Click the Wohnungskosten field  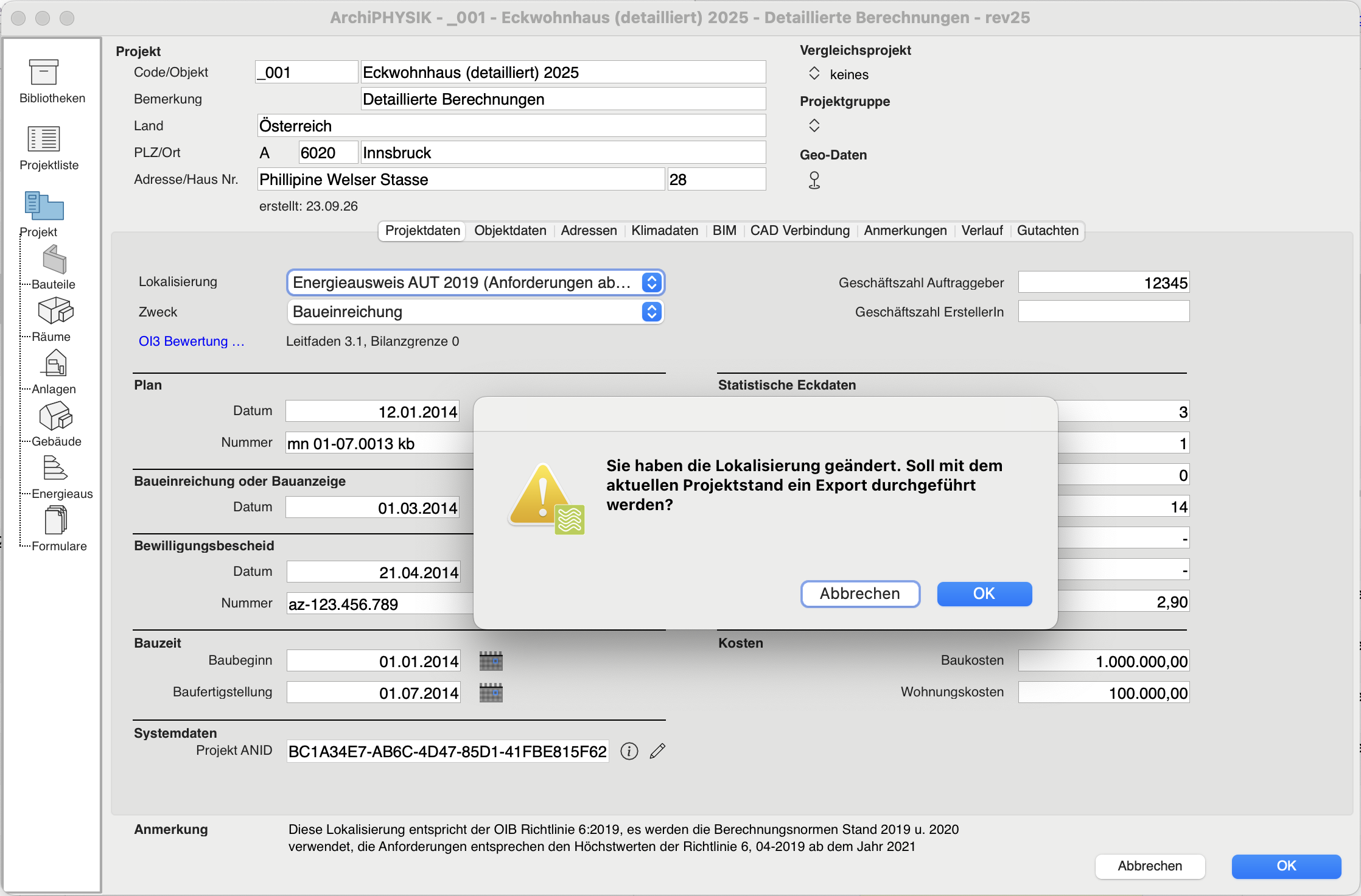[x=1104, y=693]
